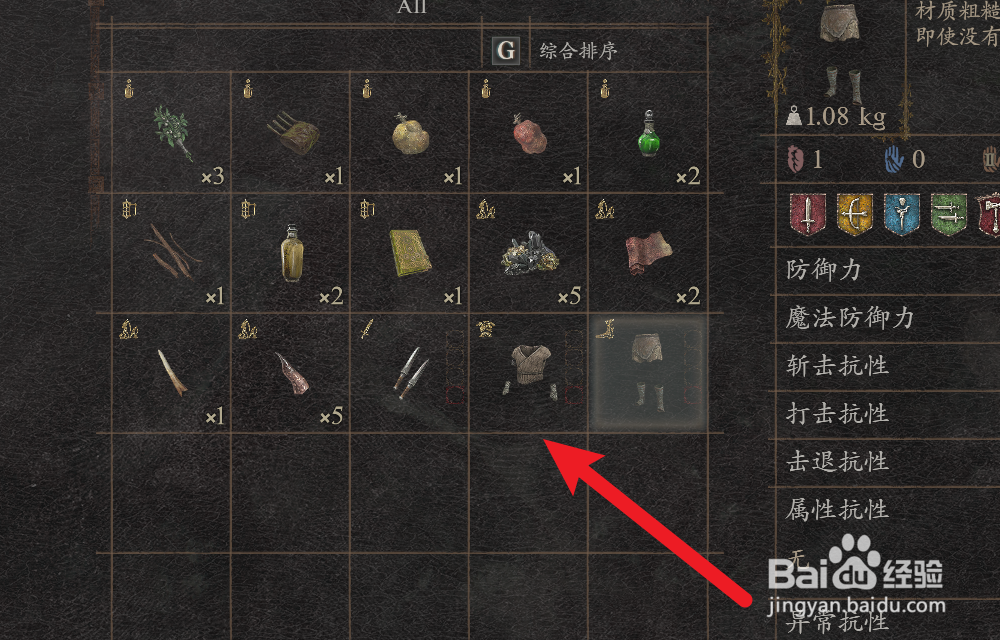Select the green spellbook item
Image resolution: width=1000 pixels, height=640 pixels.
pyautogui.click(x=410, y=253)
